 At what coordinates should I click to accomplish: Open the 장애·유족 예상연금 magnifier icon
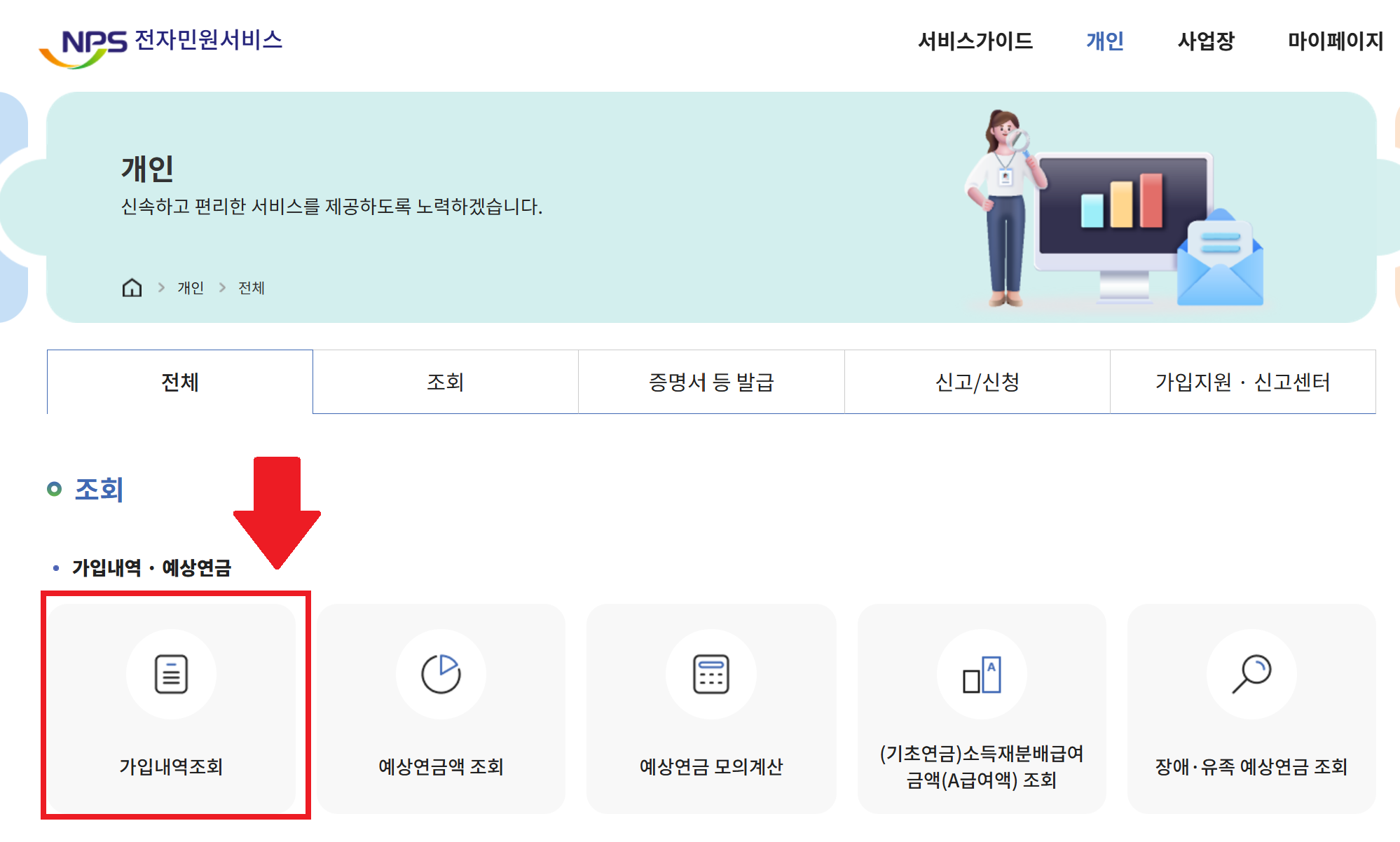[x=1251, y=674]
